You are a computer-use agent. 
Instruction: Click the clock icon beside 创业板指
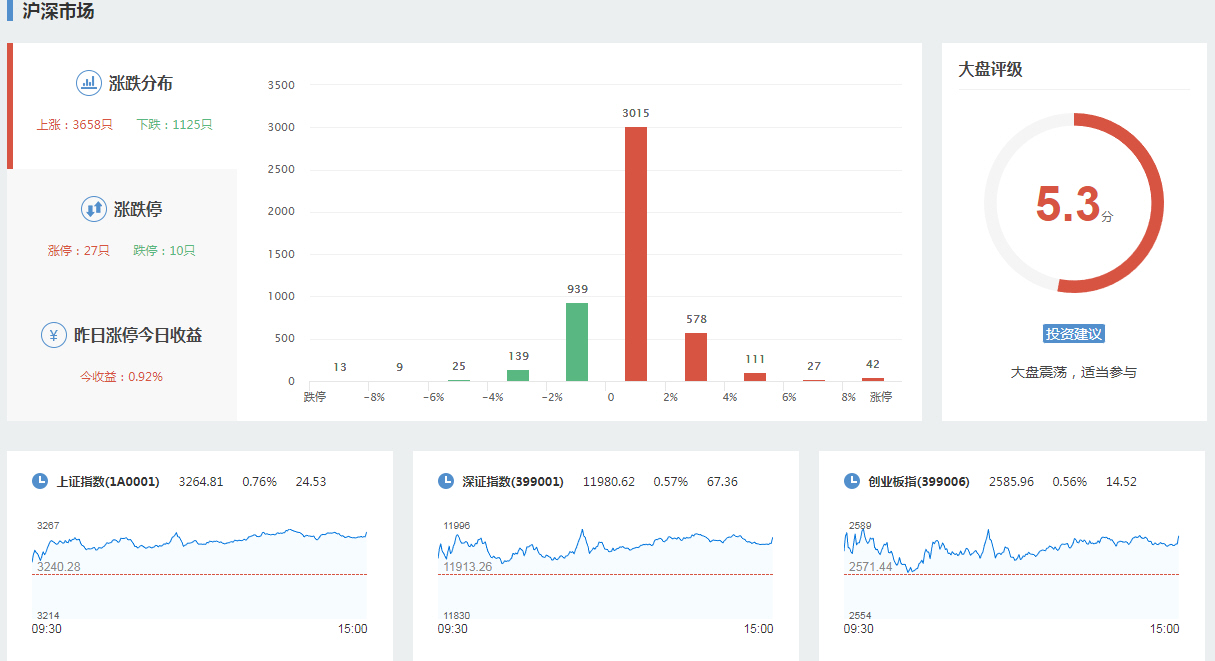(x=852, y=481)
